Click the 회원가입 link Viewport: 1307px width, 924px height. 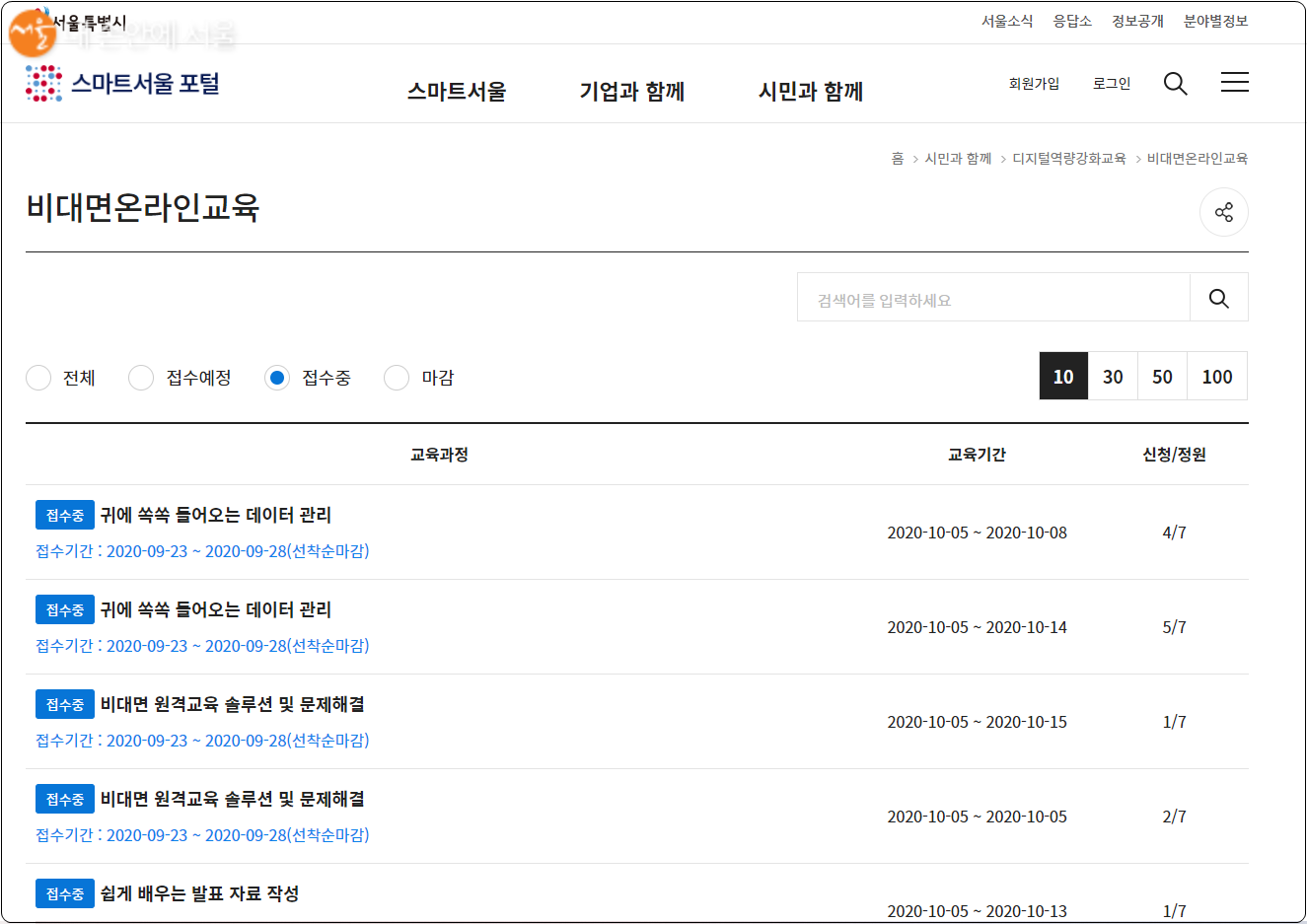(1034, 84)
